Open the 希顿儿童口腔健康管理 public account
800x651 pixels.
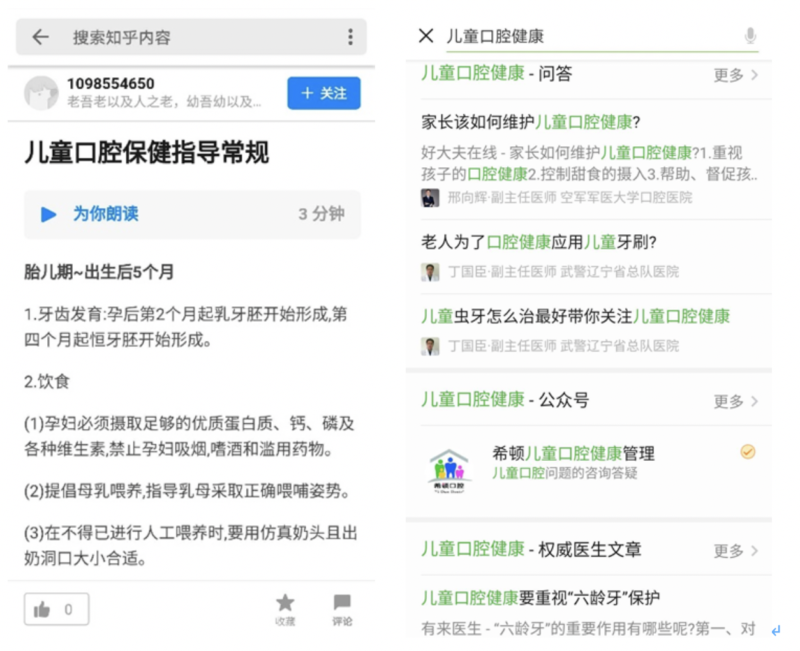click(589, 470)
